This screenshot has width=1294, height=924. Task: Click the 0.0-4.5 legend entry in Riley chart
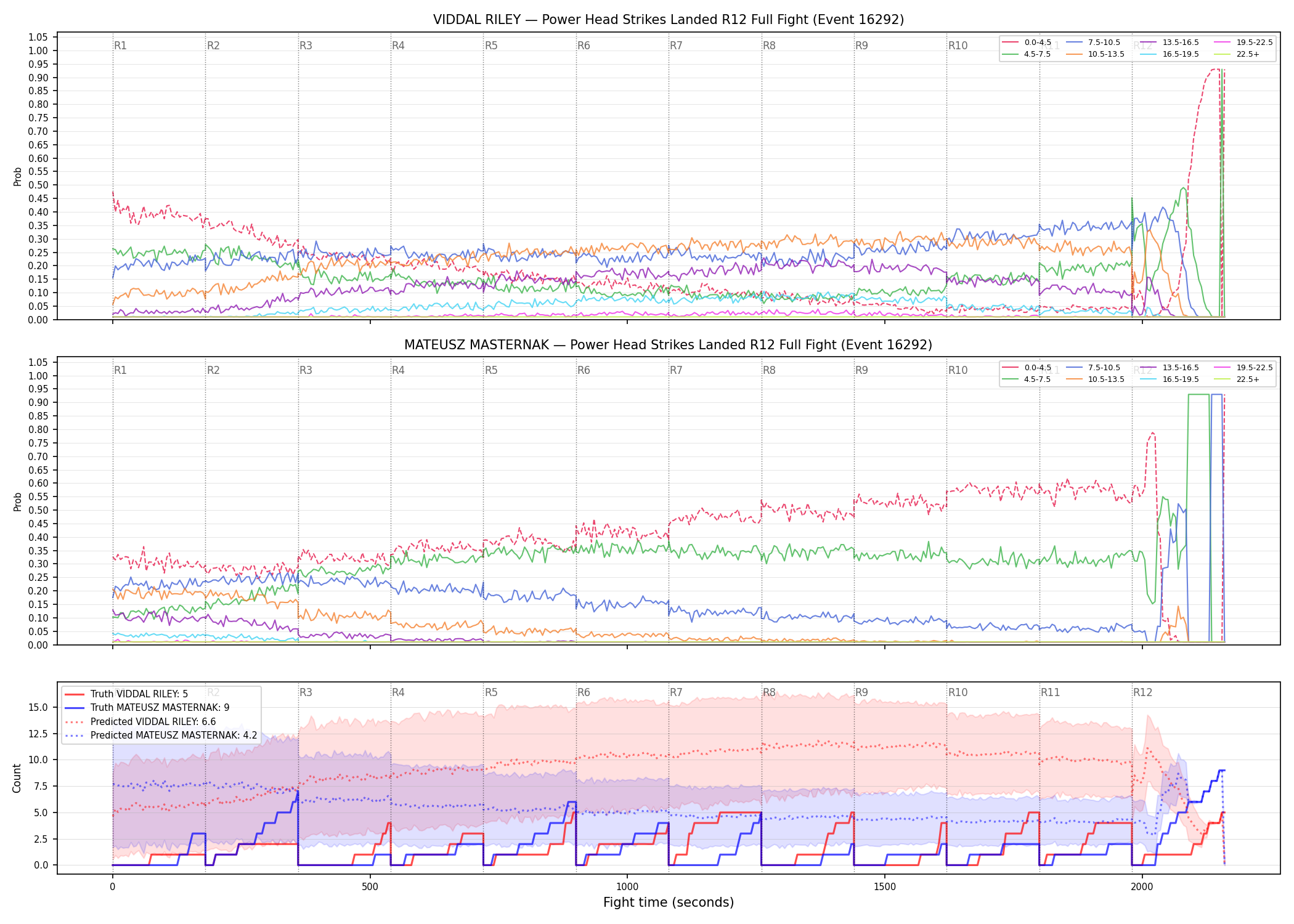(1027, 43)
